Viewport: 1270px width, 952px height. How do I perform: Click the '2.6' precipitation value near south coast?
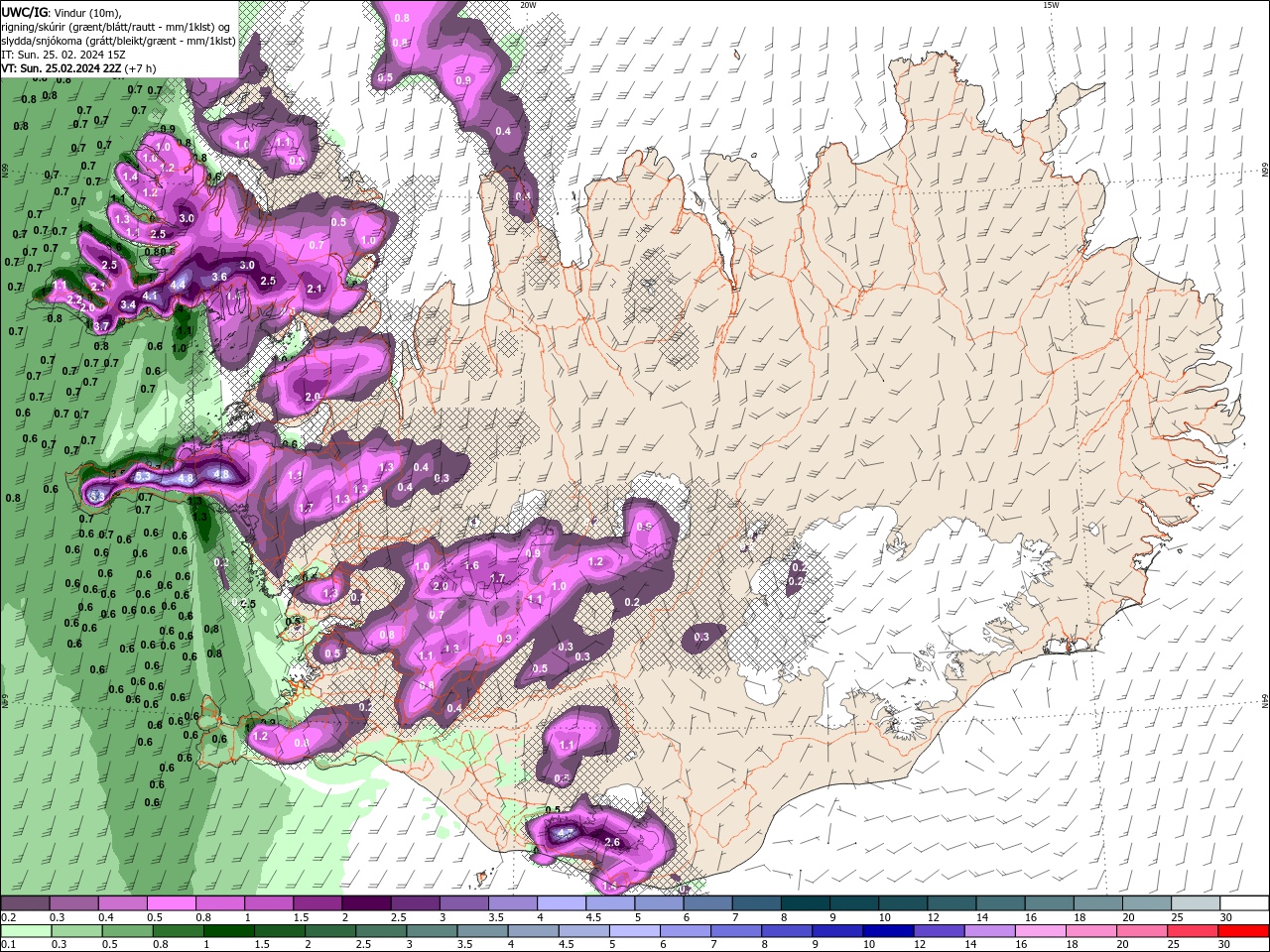612,842
